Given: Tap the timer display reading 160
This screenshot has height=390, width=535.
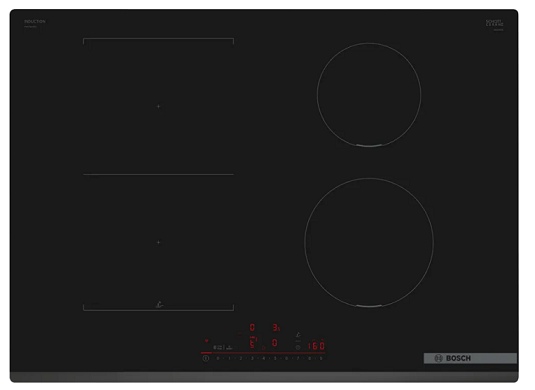Looking at the screenshot, I should tap(316, 346).
